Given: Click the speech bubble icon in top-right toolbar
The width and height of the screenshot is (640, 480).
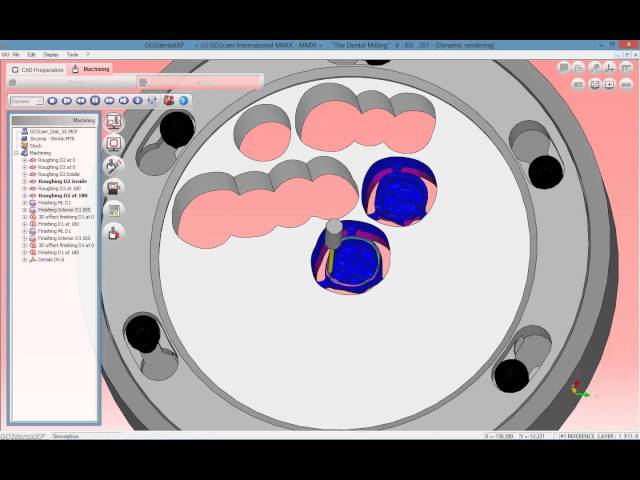Looking at the screenshot, I should (564, 68).
